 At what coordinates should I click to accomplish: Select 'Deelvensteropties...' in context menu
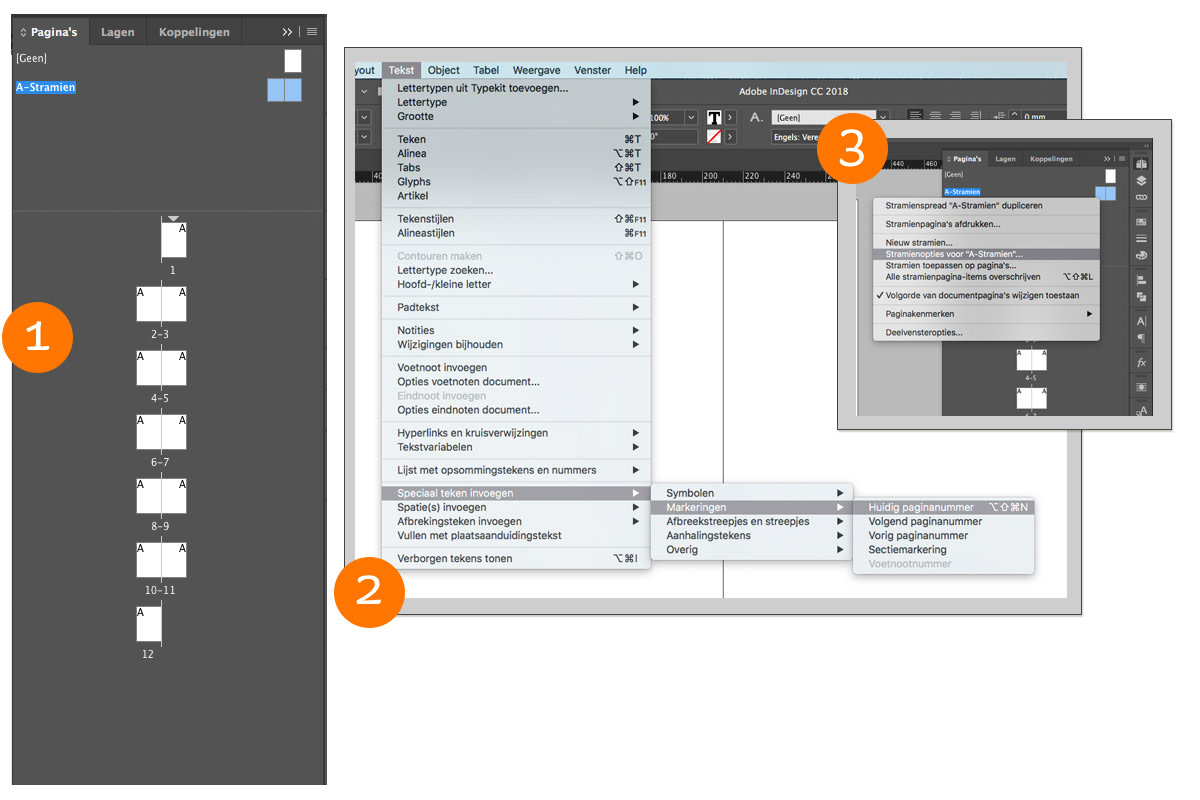pyautogui.click(x=986, y=332)
